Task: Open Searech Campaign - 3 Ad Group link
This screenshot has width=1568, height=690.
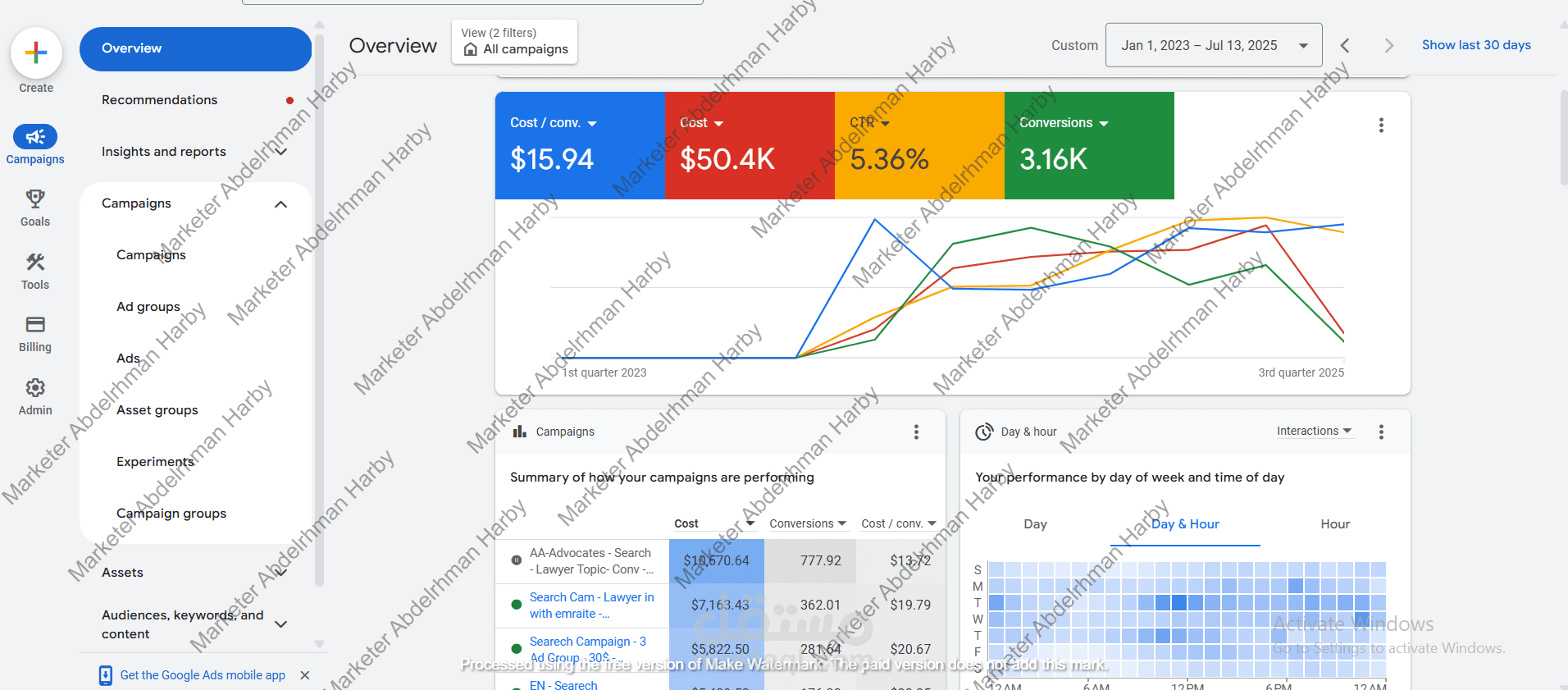Action: (x=587, y=650)
